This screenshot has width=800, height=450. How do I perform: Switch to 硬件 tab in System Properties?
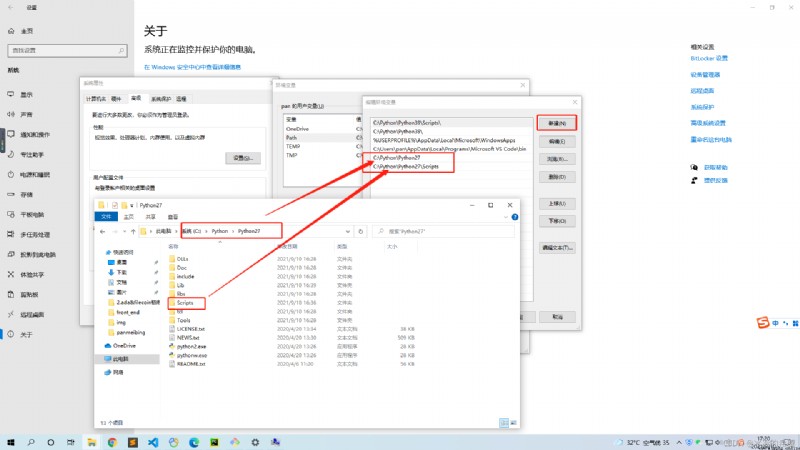116,99
